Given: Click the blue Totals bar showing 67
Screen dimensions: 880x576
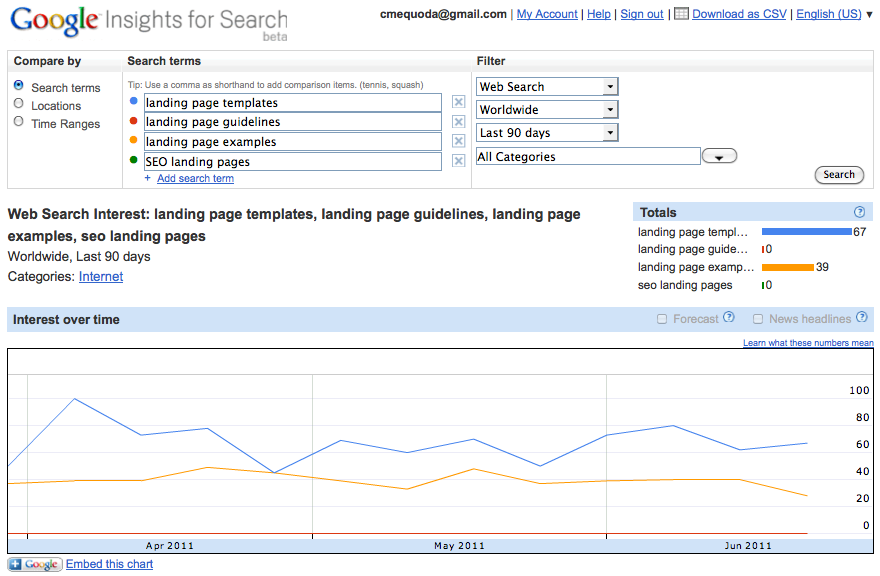Looking at the screenshot, I should click(806, 231).
